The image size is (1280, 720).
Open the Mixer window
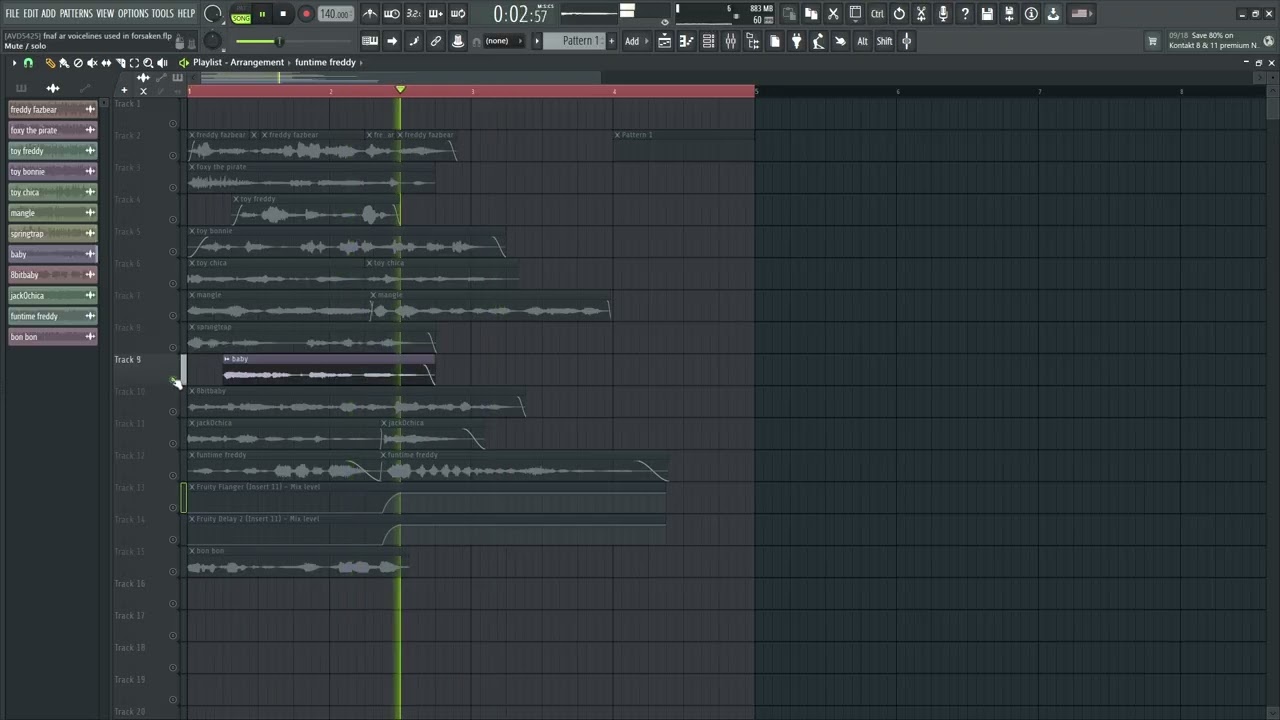click(730, 41)
